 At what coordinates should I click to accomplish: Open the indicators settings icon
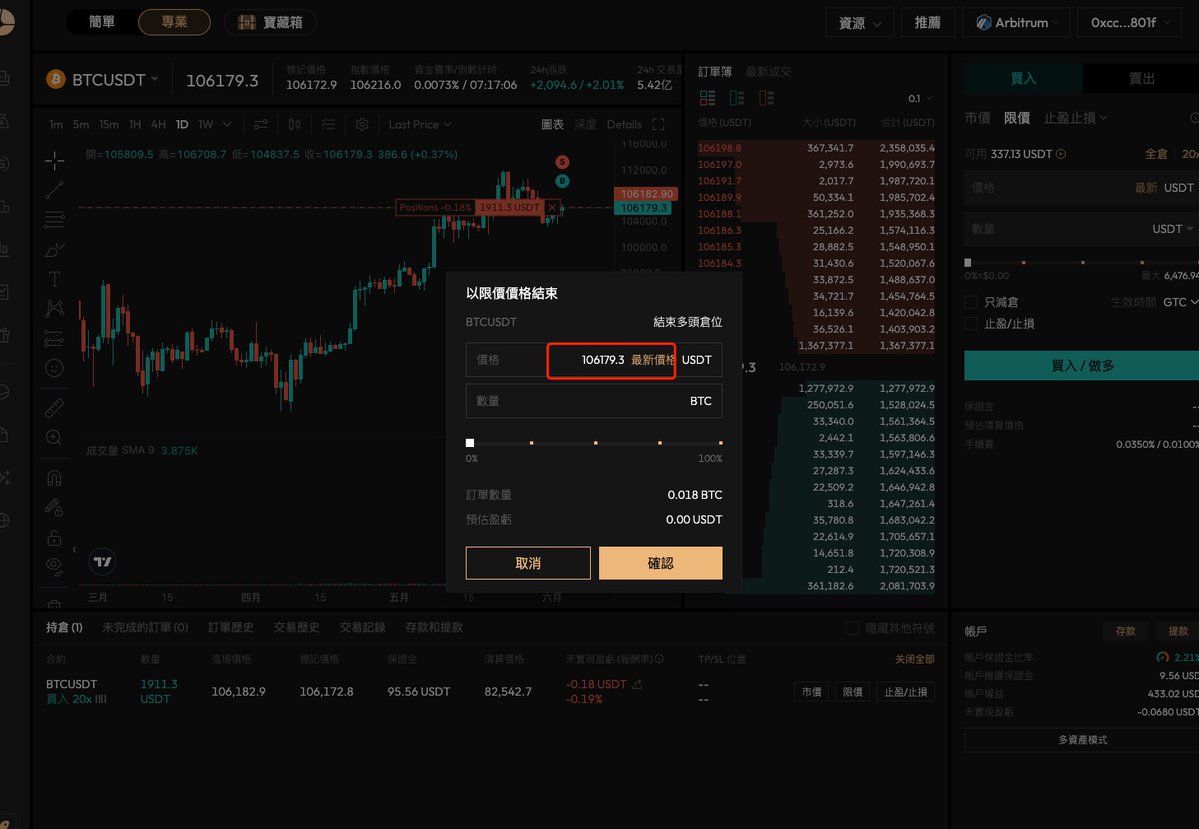[x=261, y=124]
